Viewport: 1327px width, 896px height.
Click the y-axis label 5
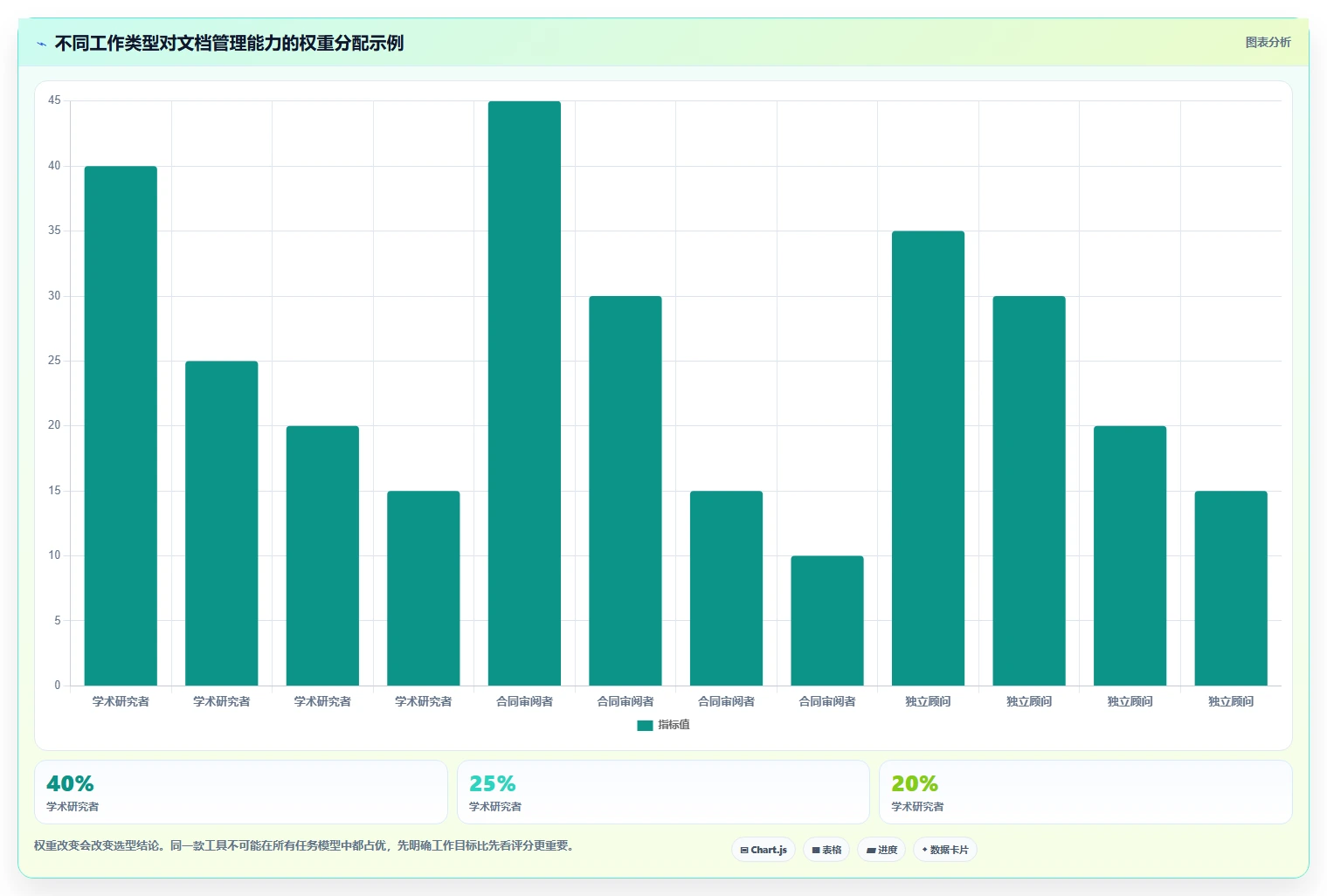click(x=58, y=621)
